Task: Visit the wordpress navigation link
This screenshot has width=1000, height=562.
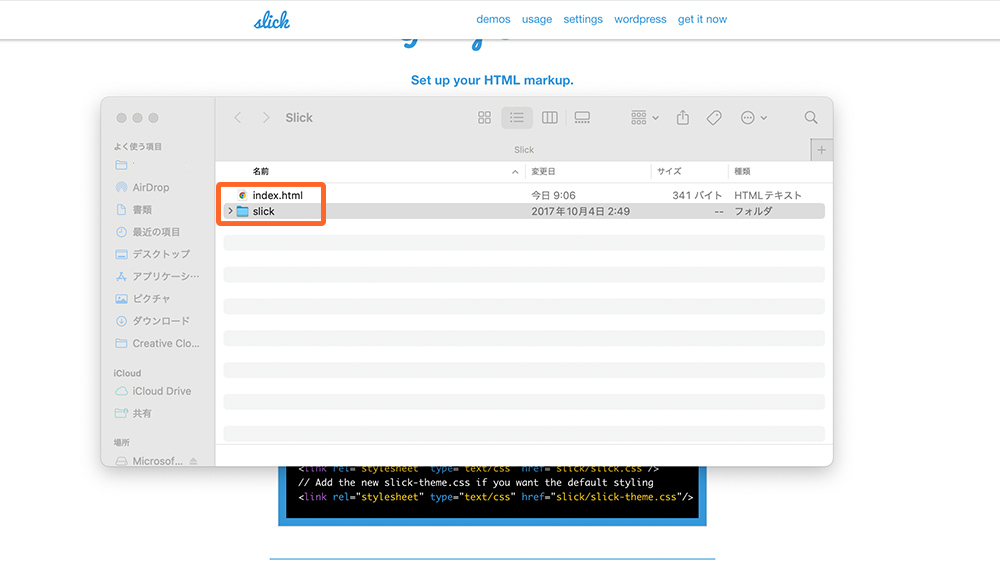Action: click(x=640, y=19)
